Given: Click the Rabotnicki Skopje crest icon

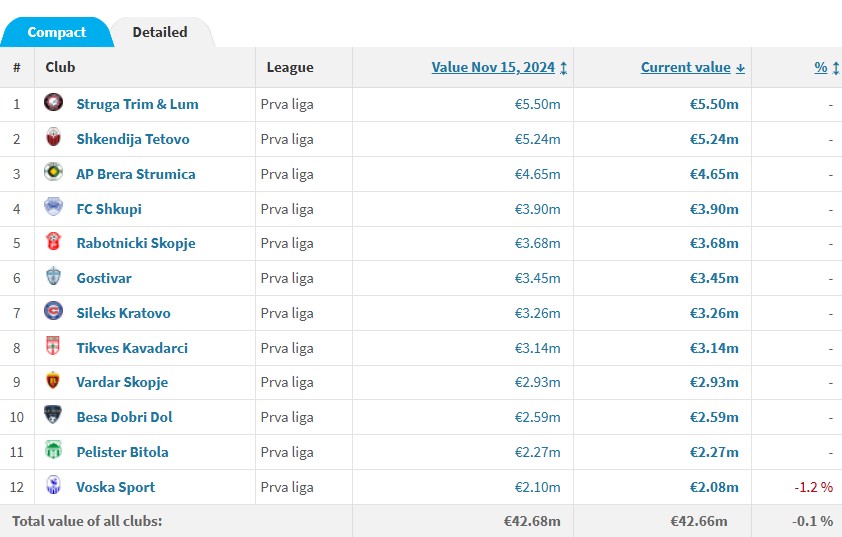Looking at the screenshot, I should pyautogui.click(x=53, y=242).
